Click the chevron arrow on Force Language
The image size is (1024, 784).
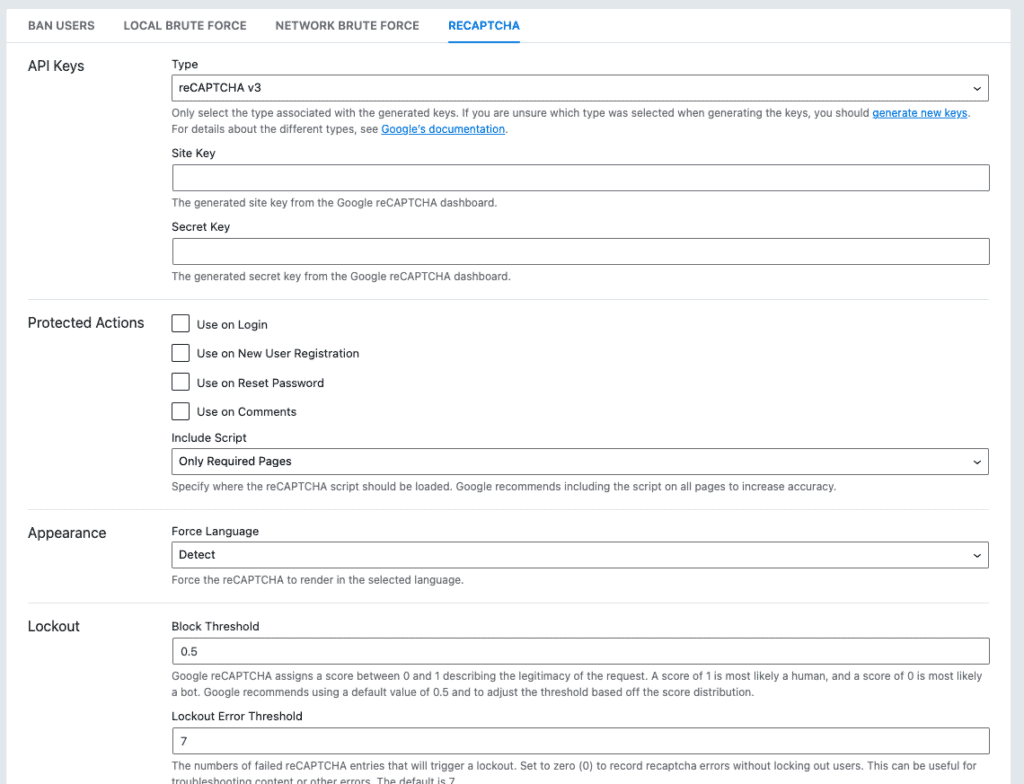click(x=976, y=555)
